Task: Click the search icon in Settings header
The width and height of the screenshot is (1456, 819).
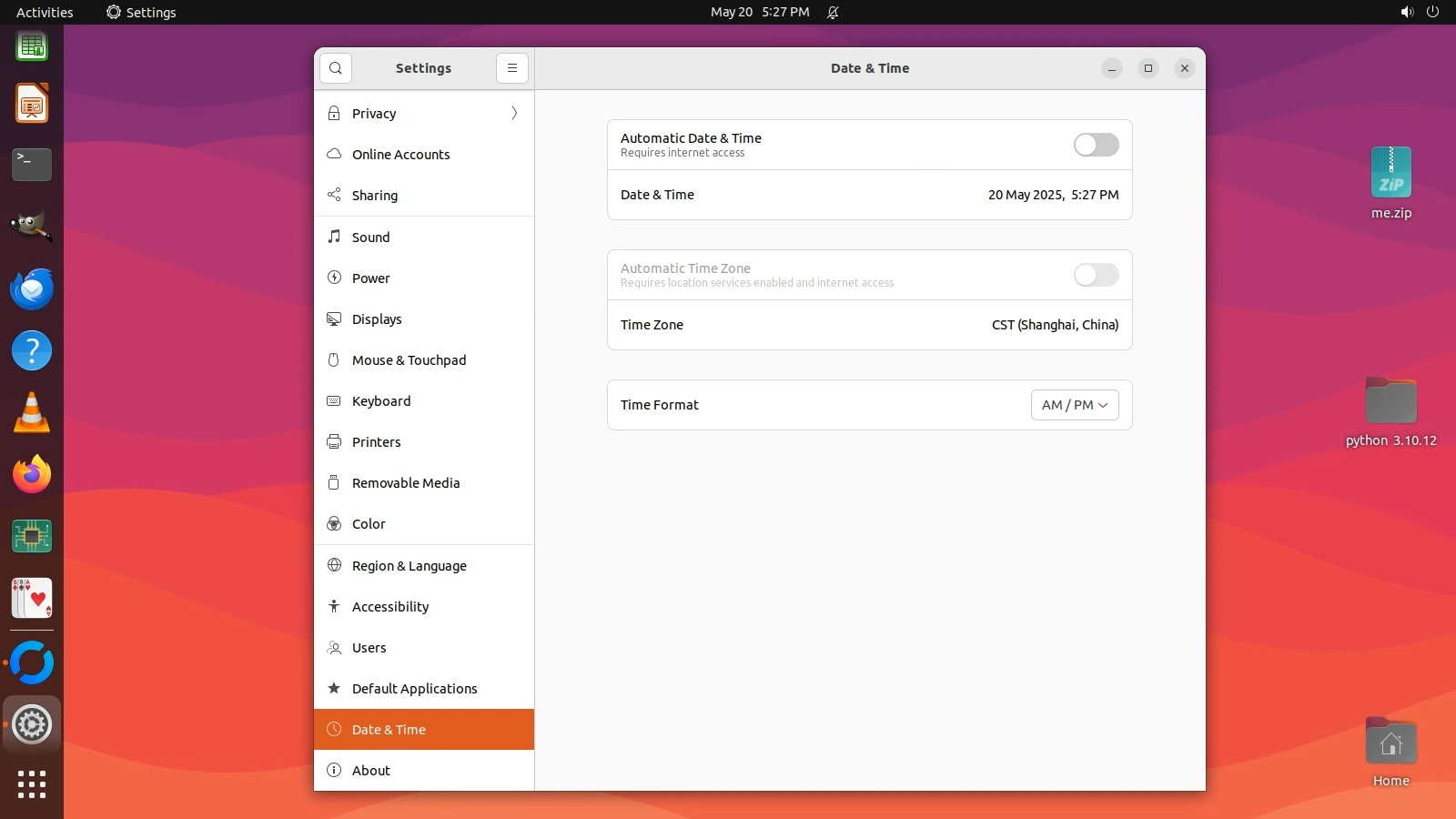Action: (336, 68)
